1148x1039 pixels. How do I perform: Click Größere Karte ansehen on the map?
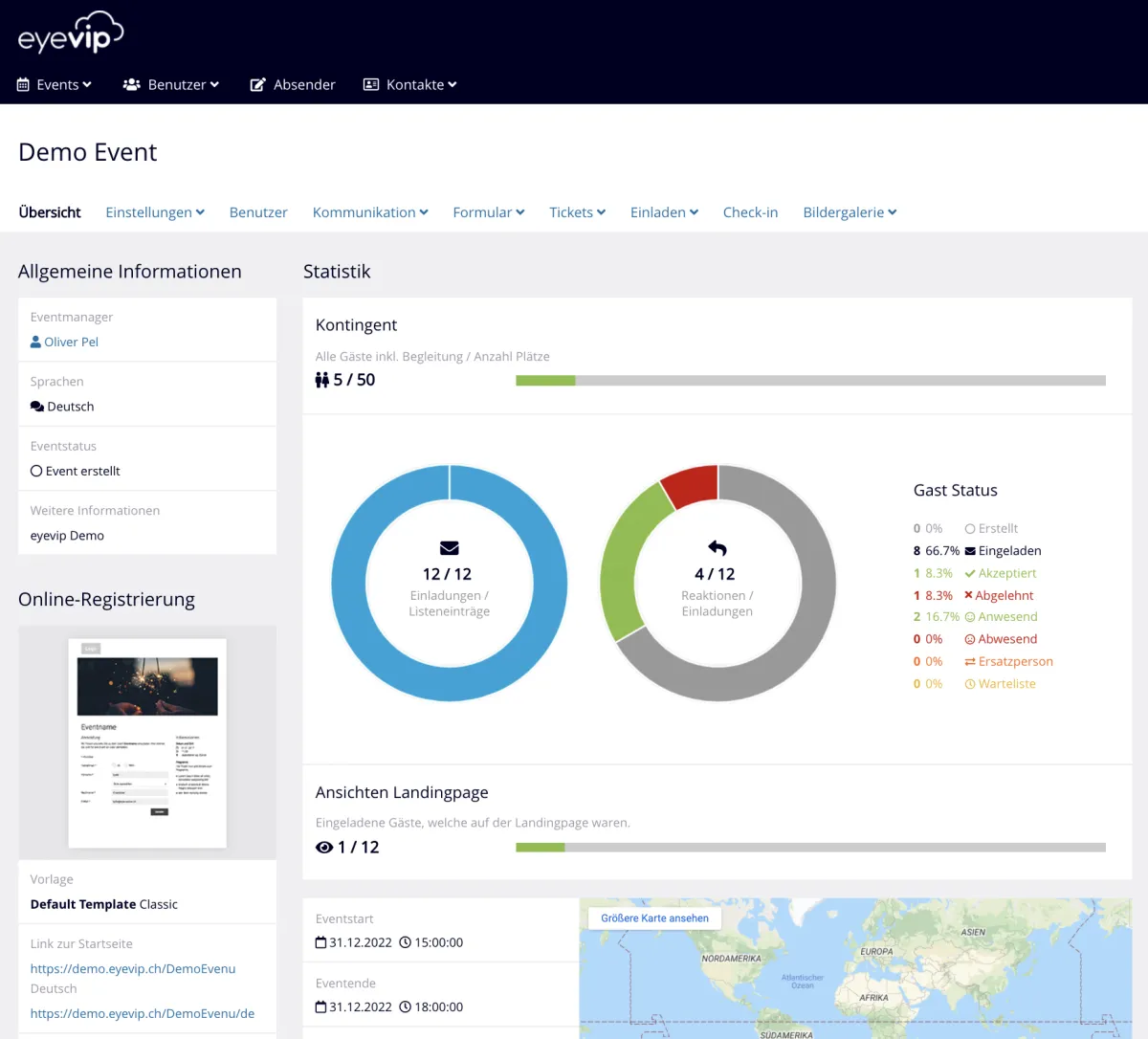click(654, 918)
